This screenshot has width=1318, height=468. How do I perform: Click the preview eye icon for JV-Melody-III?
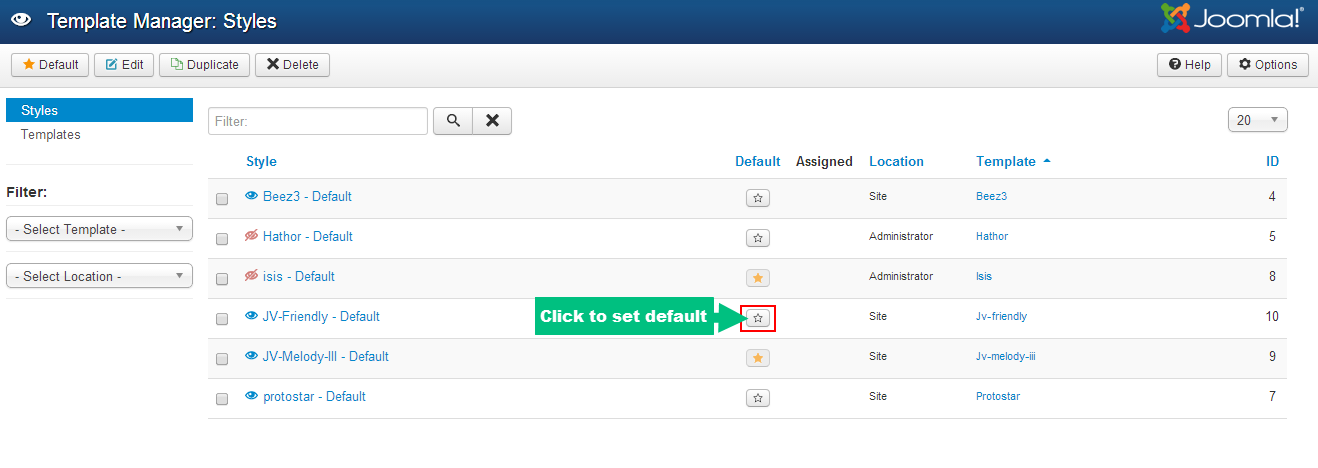pos(252,356)
